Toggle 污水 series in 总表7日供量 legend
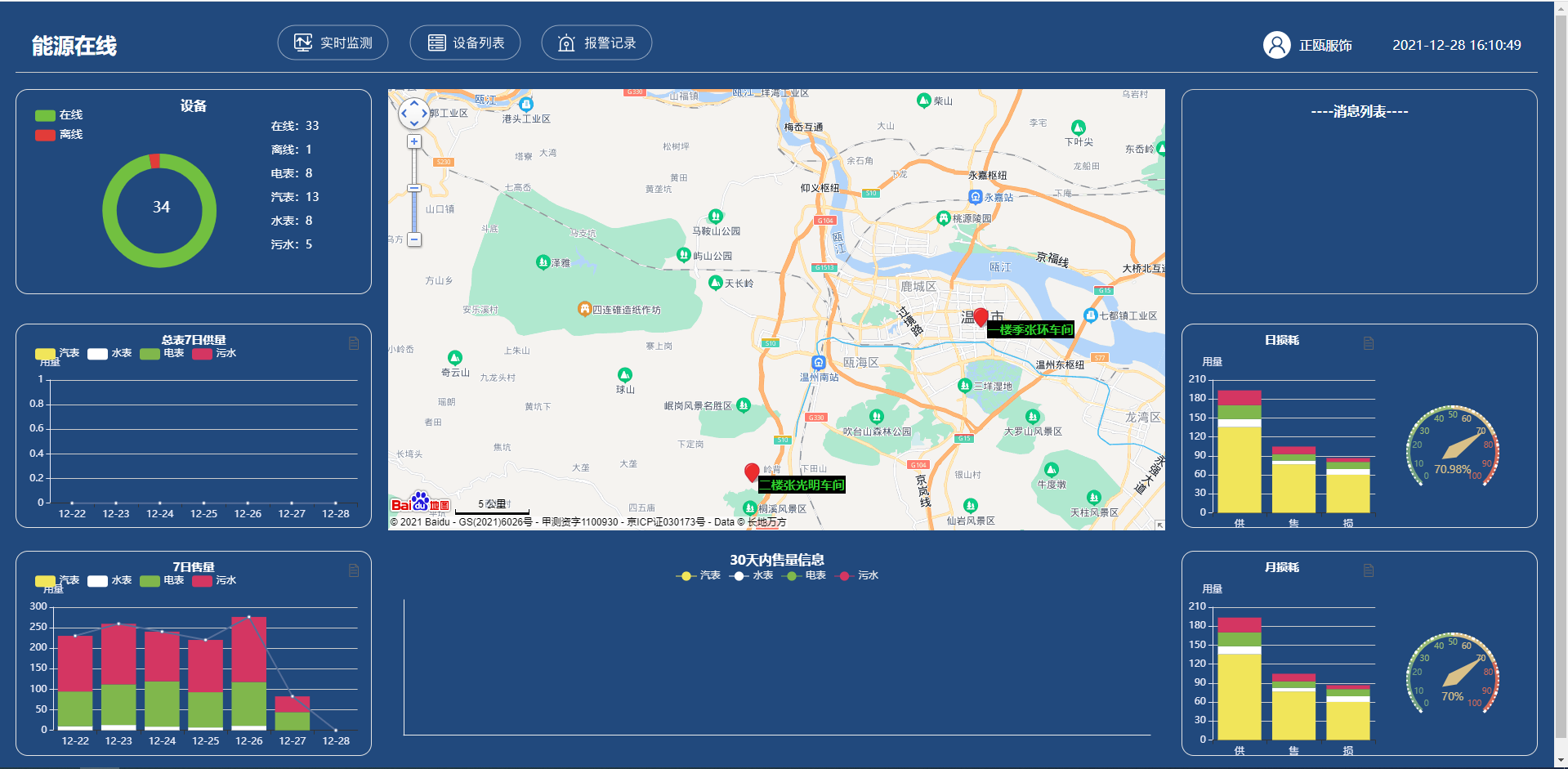The width and height of the screenshot is (1568, 769). click(214, 354)
